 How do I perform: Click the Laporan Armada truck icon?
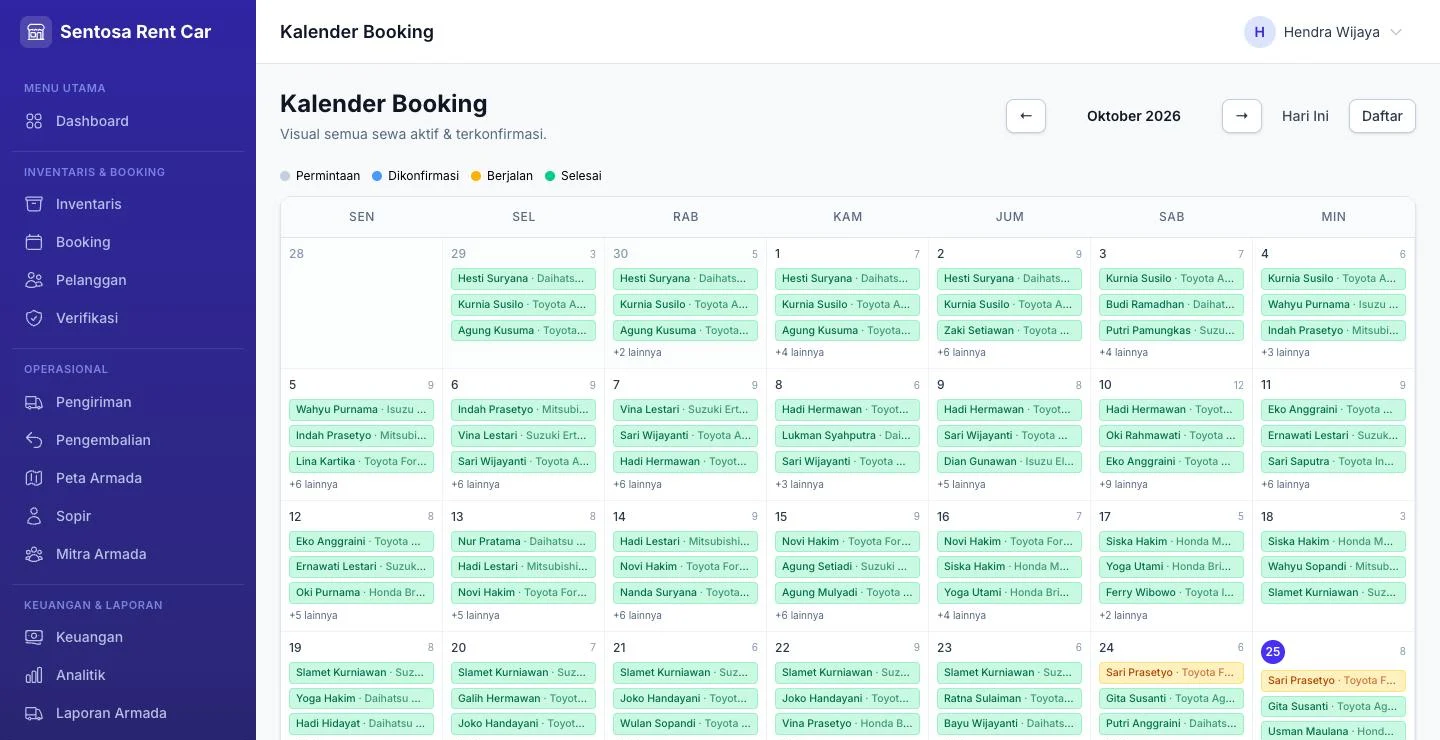point(34,713)
